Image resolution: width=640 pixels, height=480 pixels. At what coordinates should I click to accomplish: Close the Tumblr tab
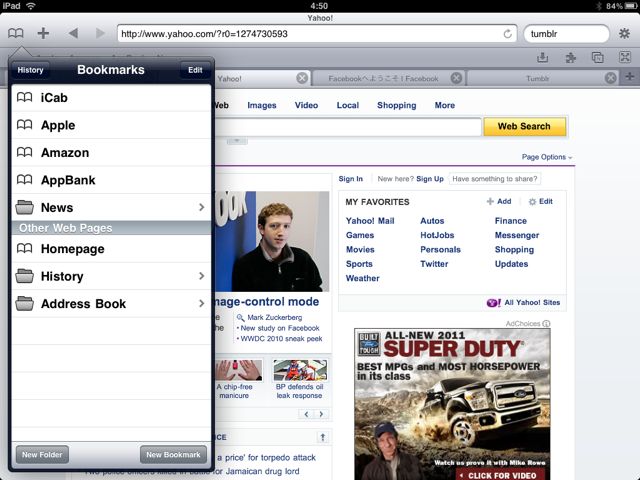610,78
